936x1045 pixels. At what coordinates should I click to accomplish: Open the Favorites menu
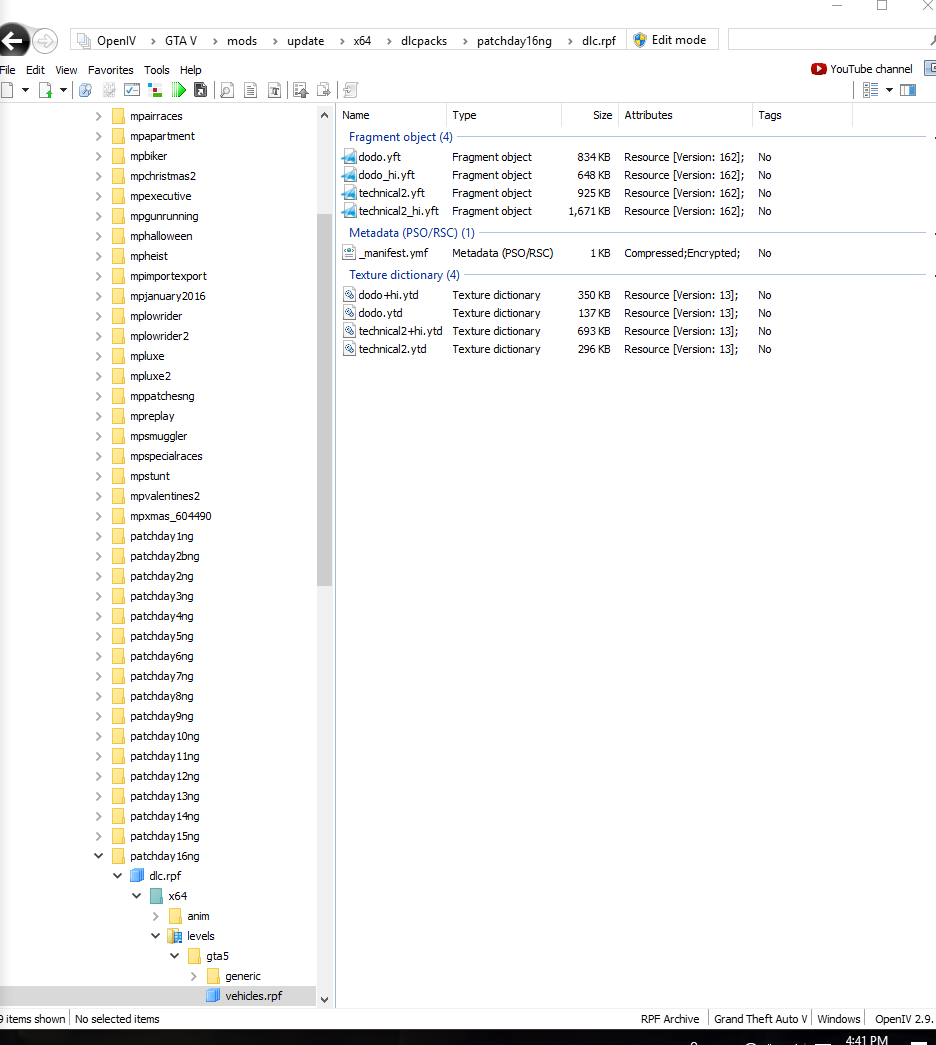tap(111, 70)
